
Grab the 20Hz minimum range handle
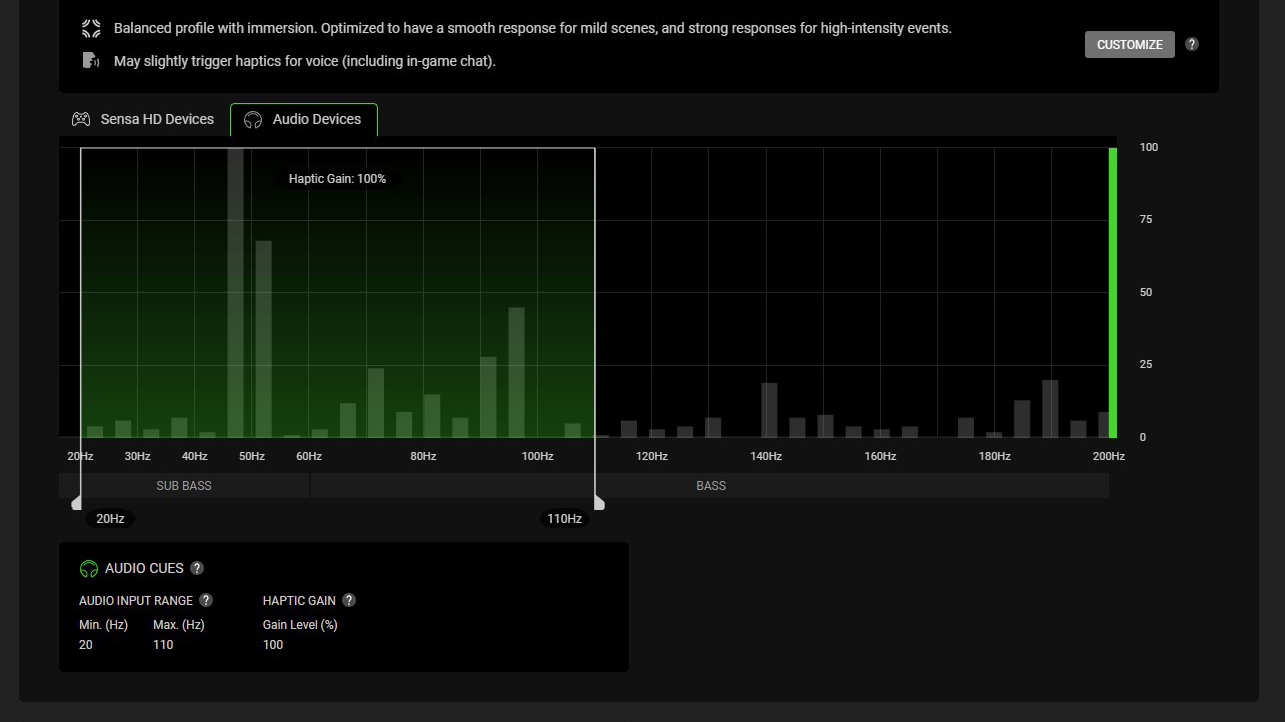pos(77,503)
